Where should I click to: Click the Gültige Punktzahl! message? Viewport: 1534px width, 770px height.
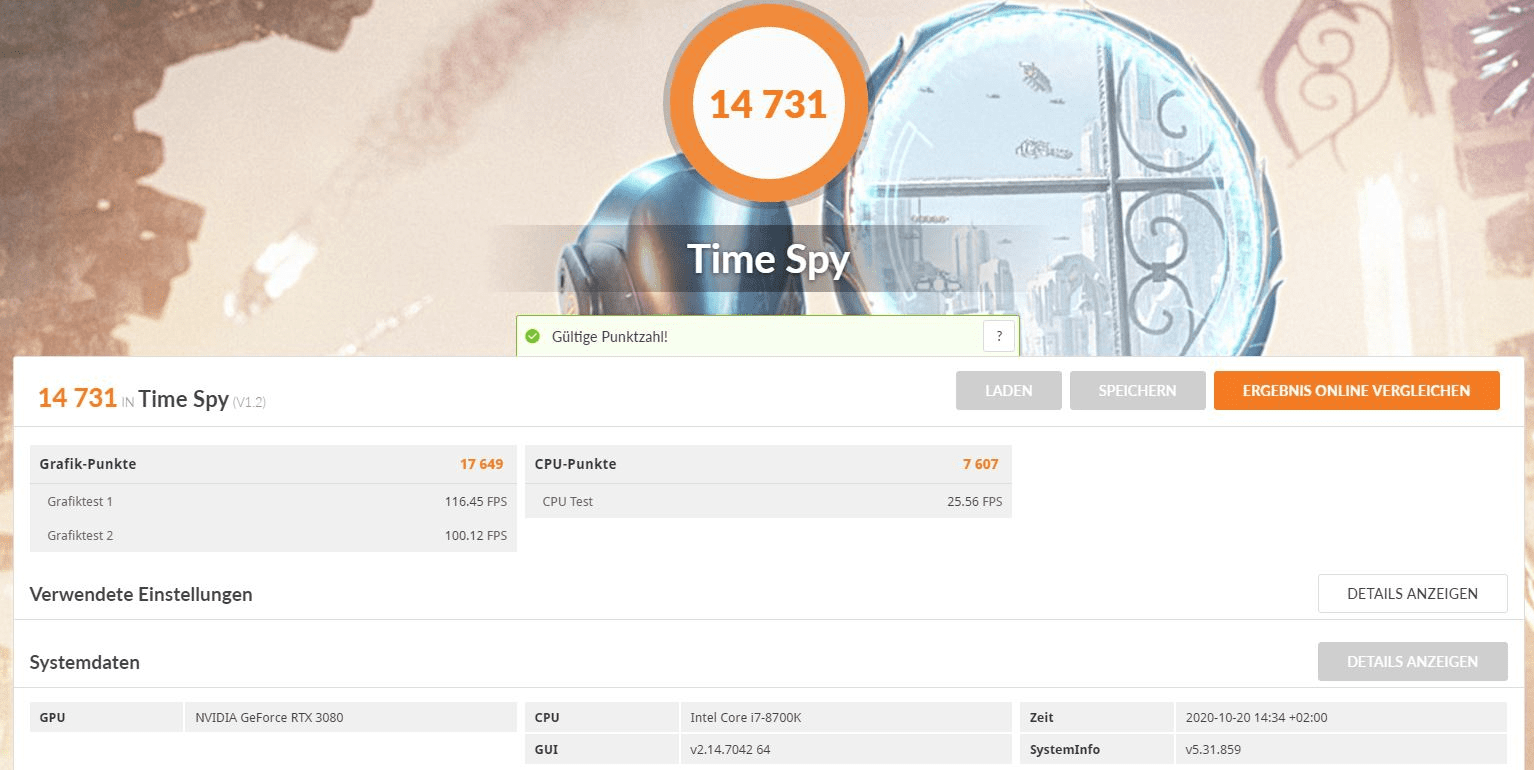(609, 337)
